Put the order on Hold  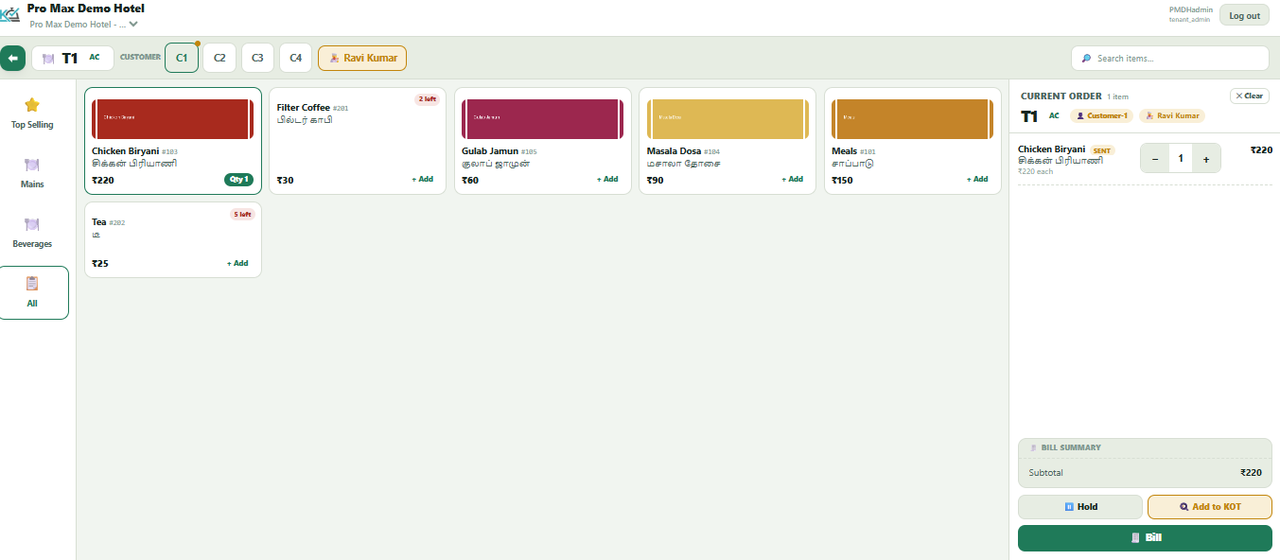[1080, 507]
